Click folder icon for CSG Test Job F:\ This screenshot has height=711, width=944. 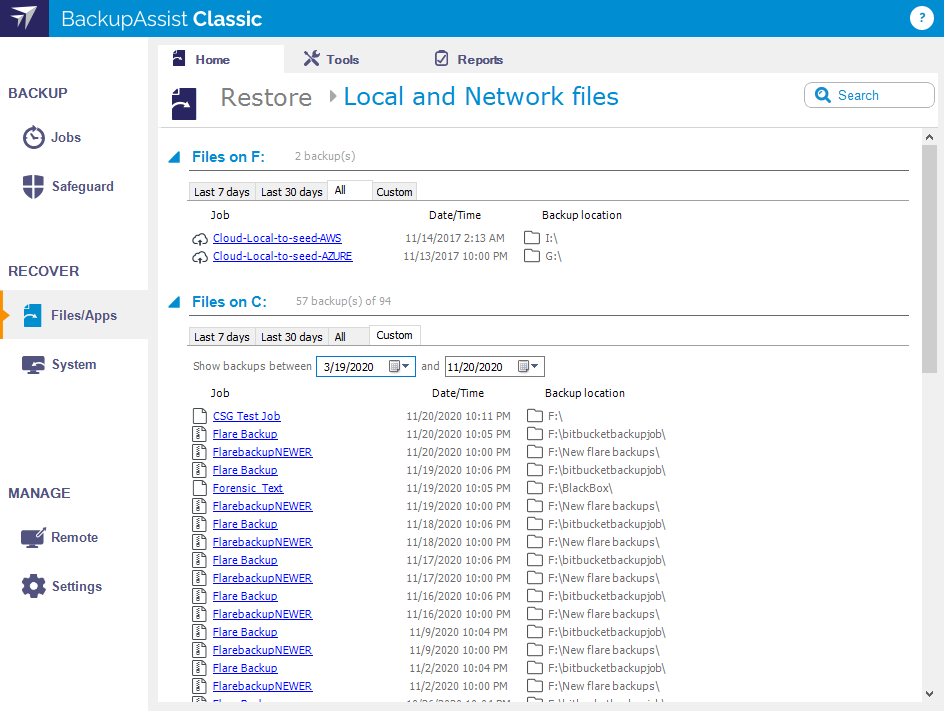tap(535, 415)
